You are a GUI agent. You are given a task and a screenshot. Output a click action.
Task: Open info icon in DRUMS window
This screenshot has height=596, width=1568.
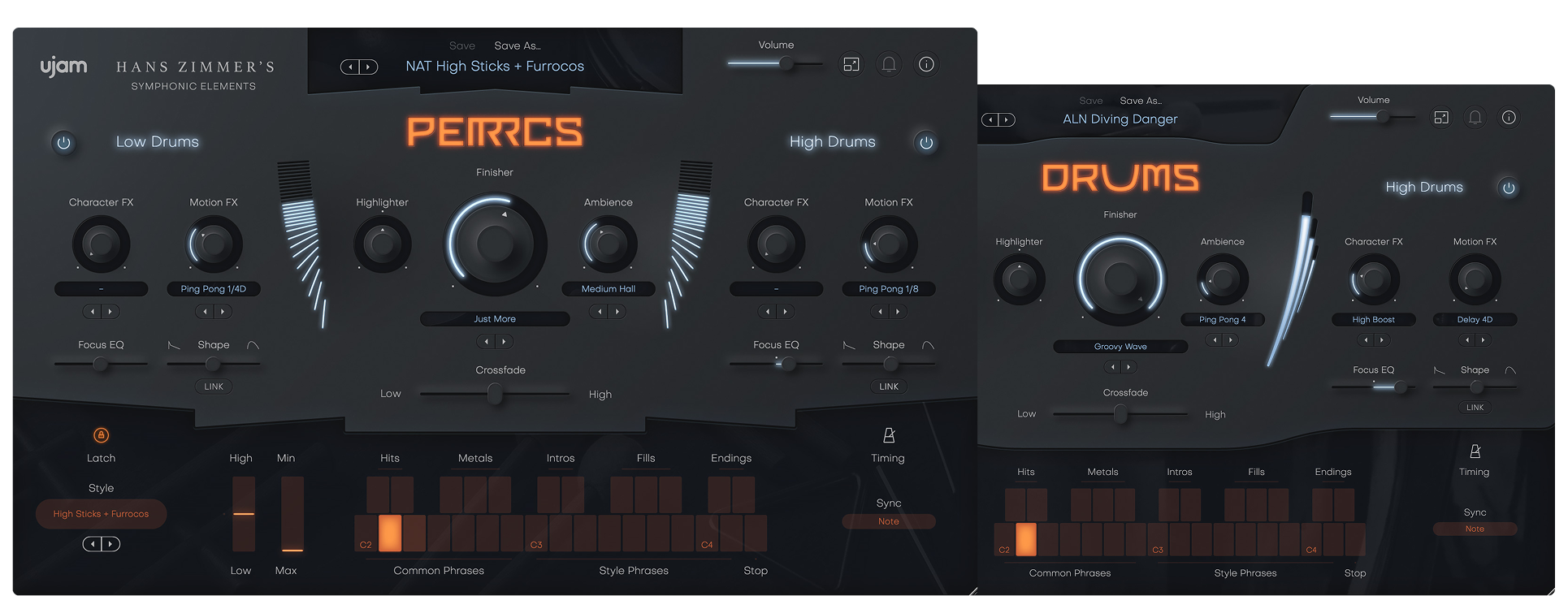tap(1509, 118)
